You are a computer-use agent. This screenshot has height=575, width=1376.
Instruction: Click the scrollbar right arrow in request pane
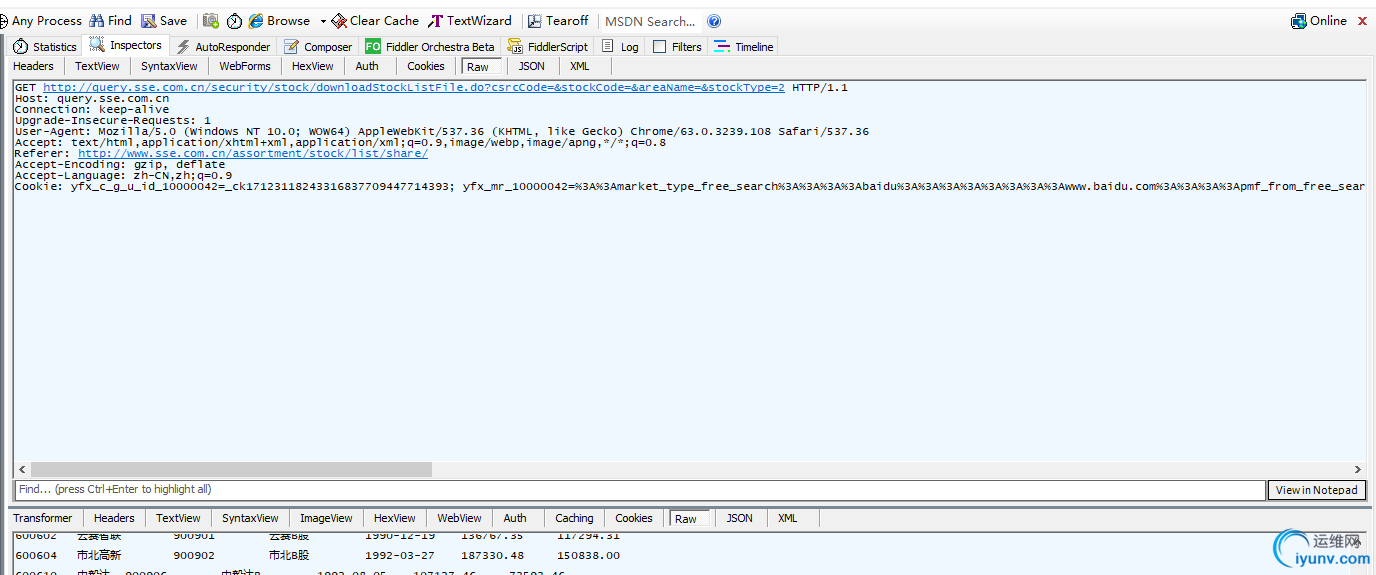1358,469
